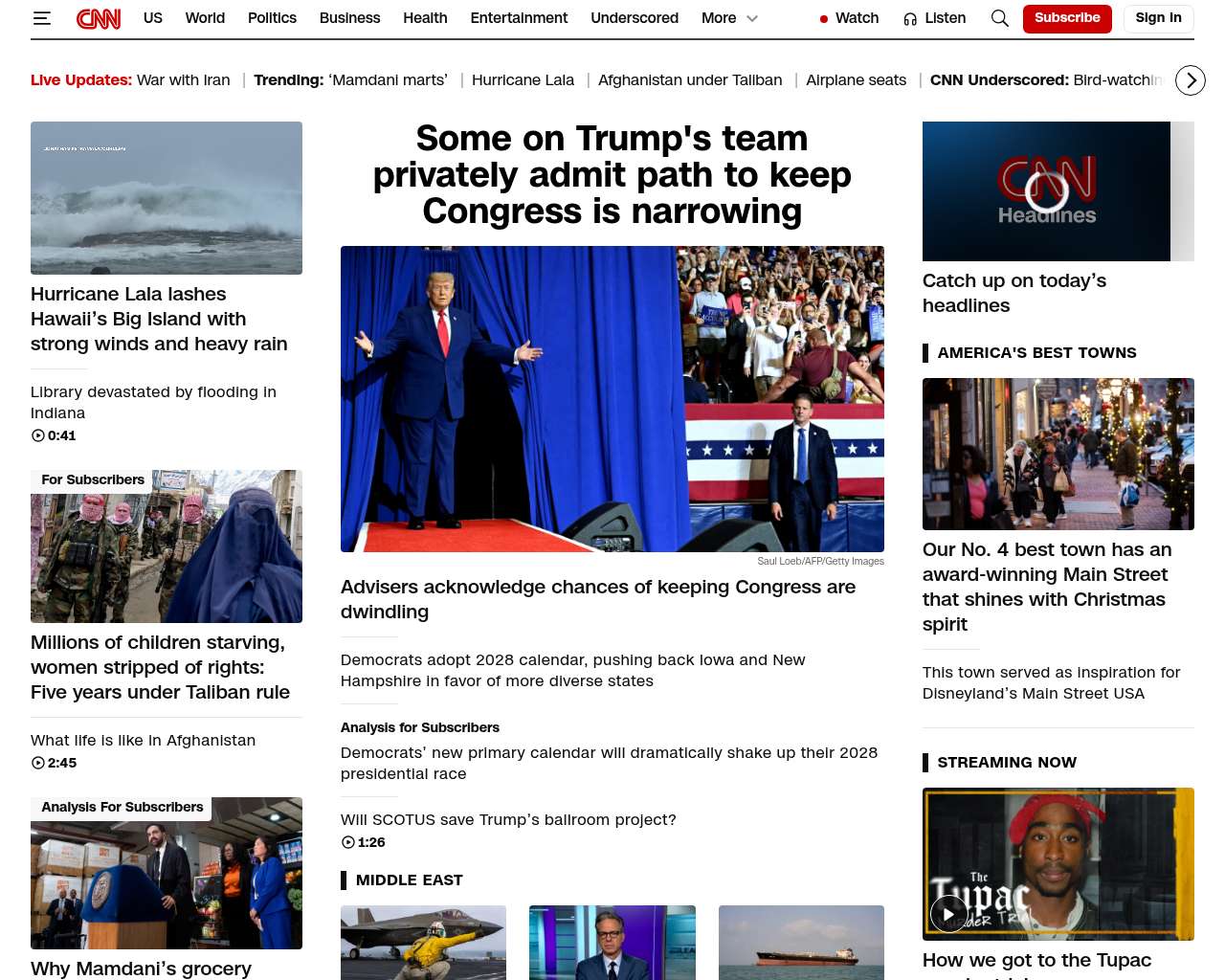Play the Tupac streaming video

pos(948,914)
